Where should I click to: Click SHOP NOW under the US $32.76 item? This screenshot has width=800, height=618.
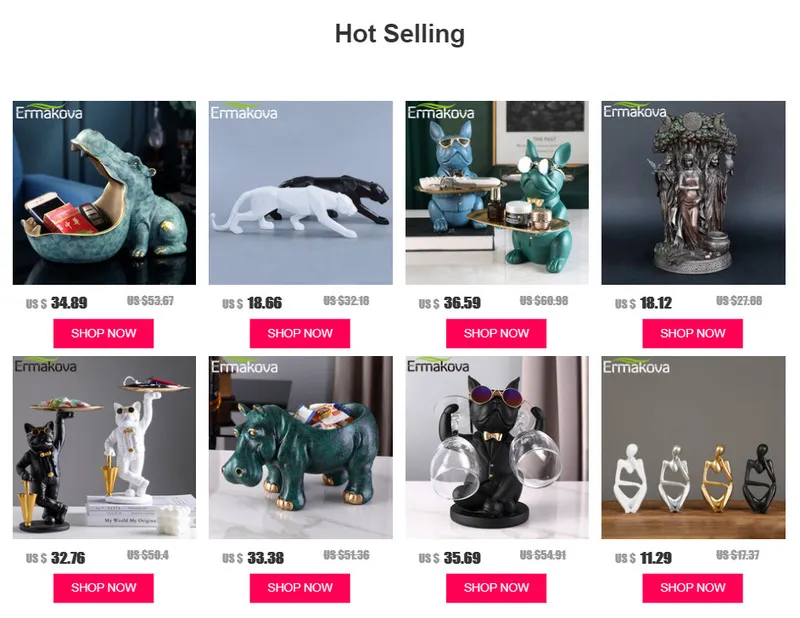tap(104, 588)
